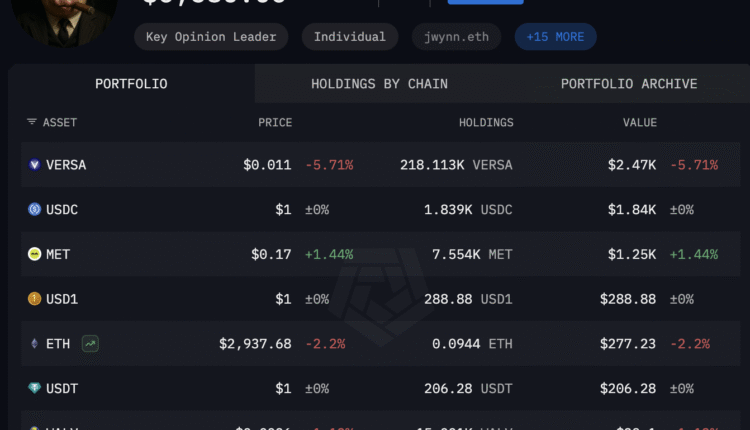Click the USDT token icon
This screenshot has width=750, height=430.
(34, 388)
